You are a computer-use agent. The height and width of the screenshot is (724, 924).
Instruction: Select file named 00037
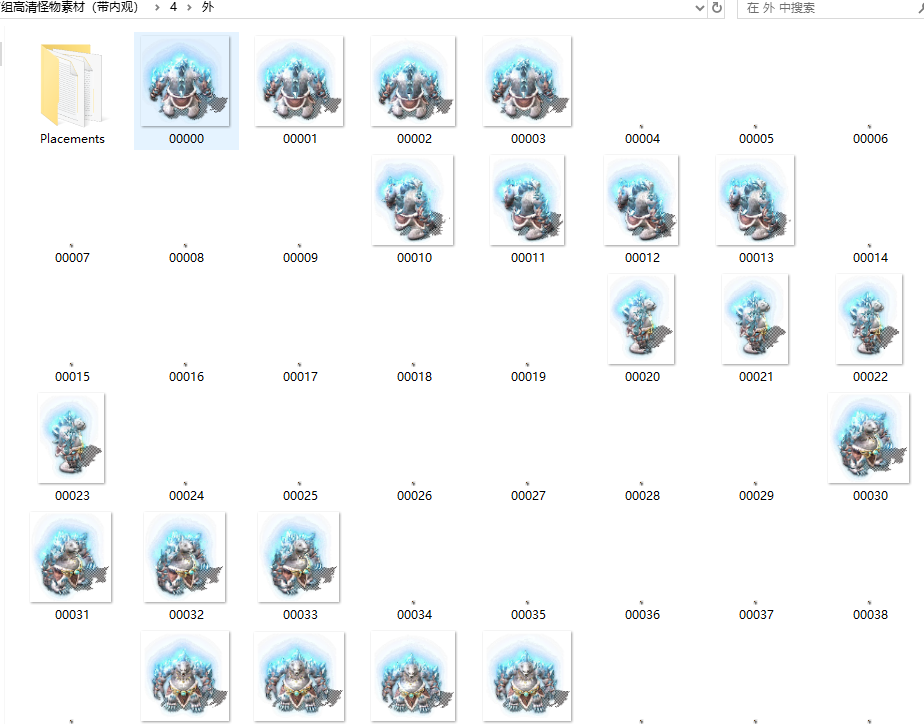point(756,614)
